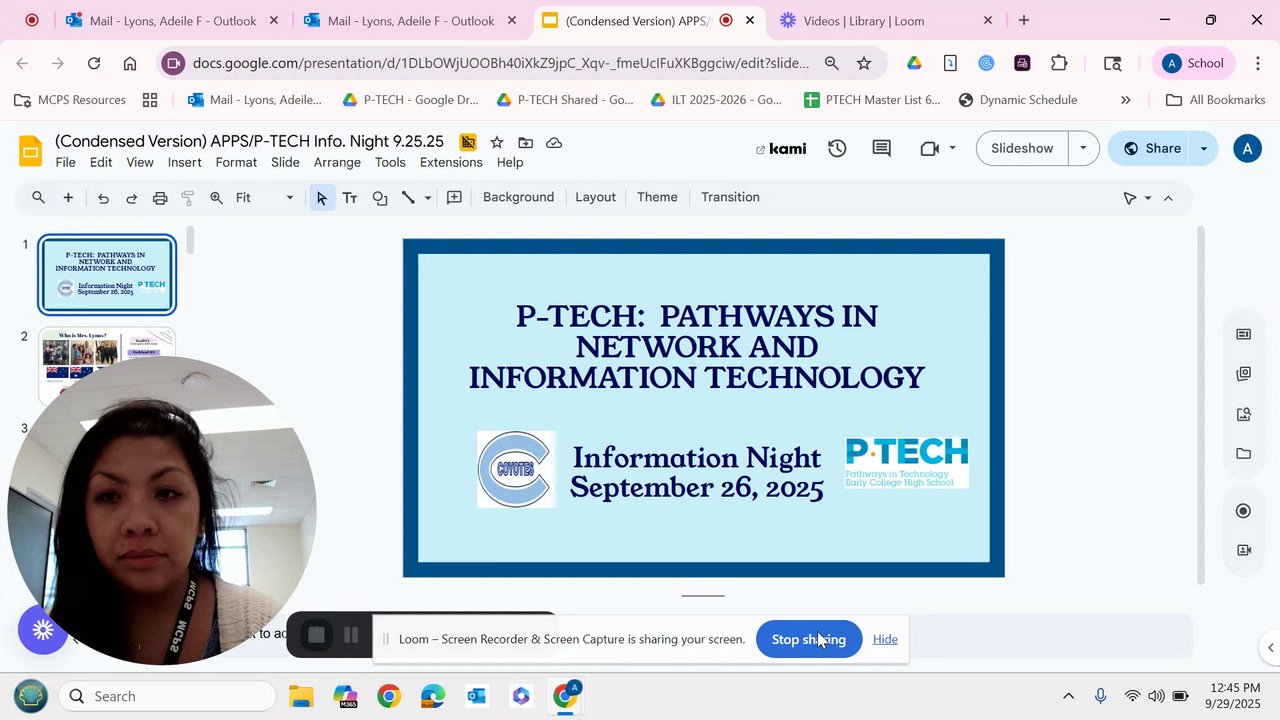Click the browser address bar URL
The image size is (1280, 720).
tap(501, 63)
